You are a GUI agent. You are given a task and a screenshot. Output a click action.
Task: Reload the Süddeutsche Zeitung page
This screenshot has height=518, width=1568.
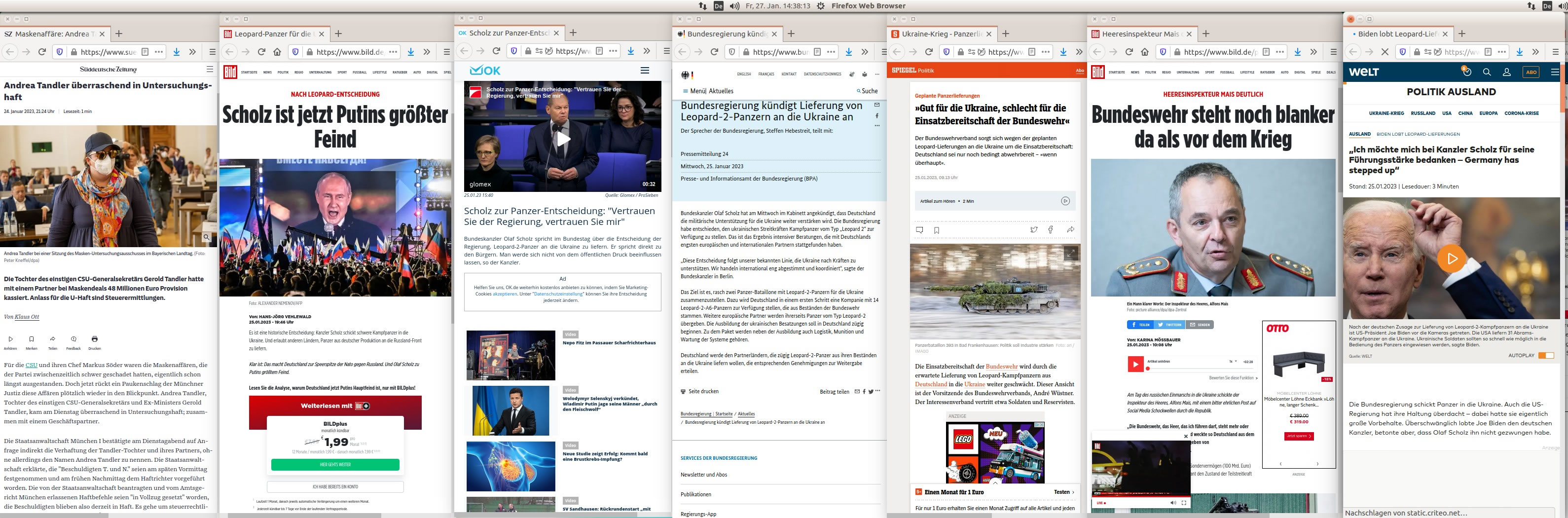tap(42, 52)
